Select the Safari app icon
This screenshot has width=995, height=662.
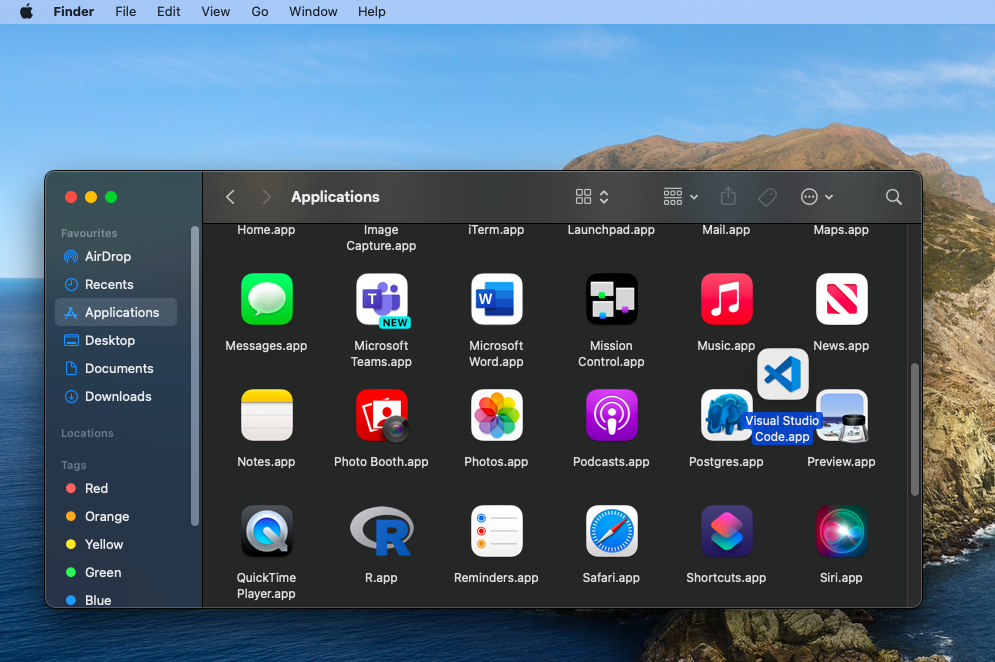pyautogui.click(x=611, y=531)
